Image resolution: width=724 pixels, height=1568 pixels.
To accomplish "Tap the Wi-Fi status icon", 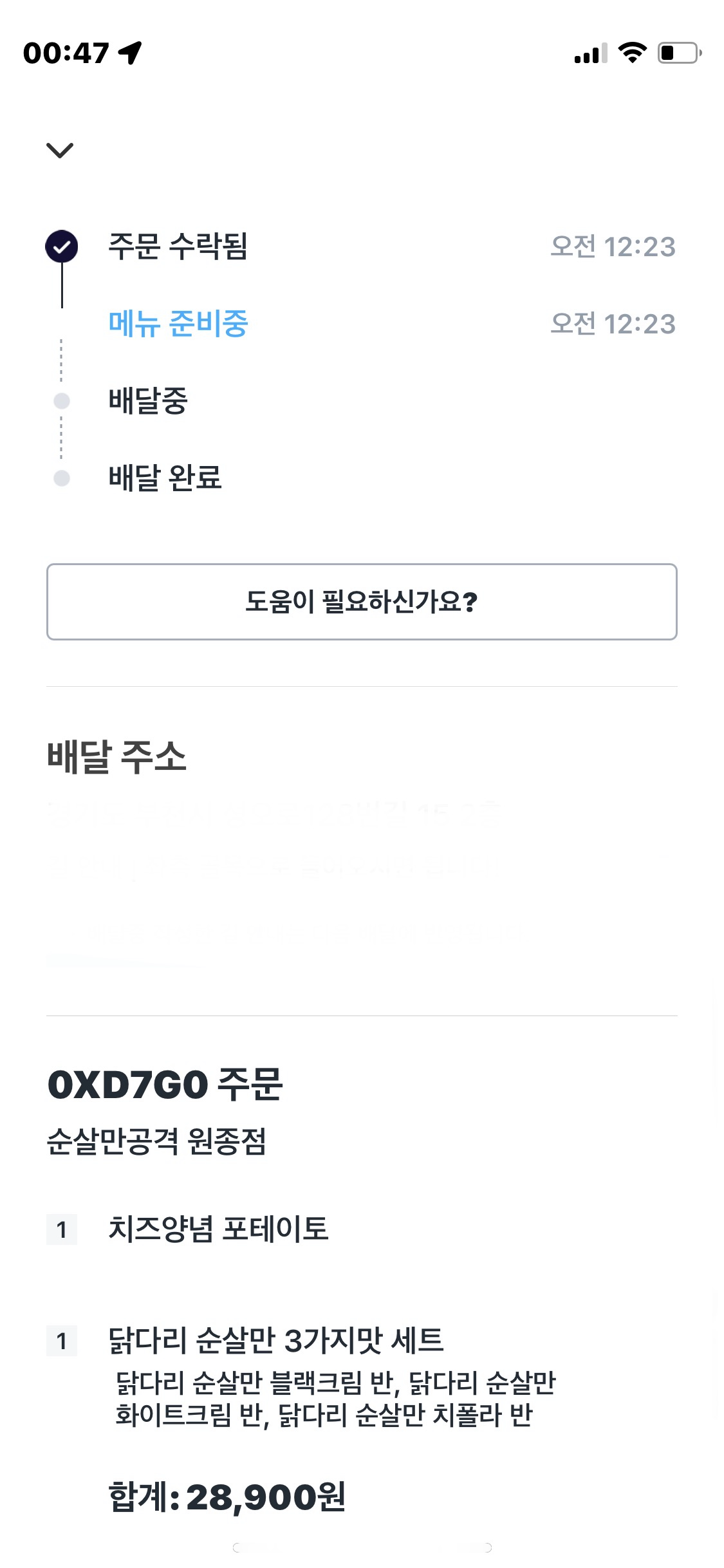I will click(x=632, y=53).
